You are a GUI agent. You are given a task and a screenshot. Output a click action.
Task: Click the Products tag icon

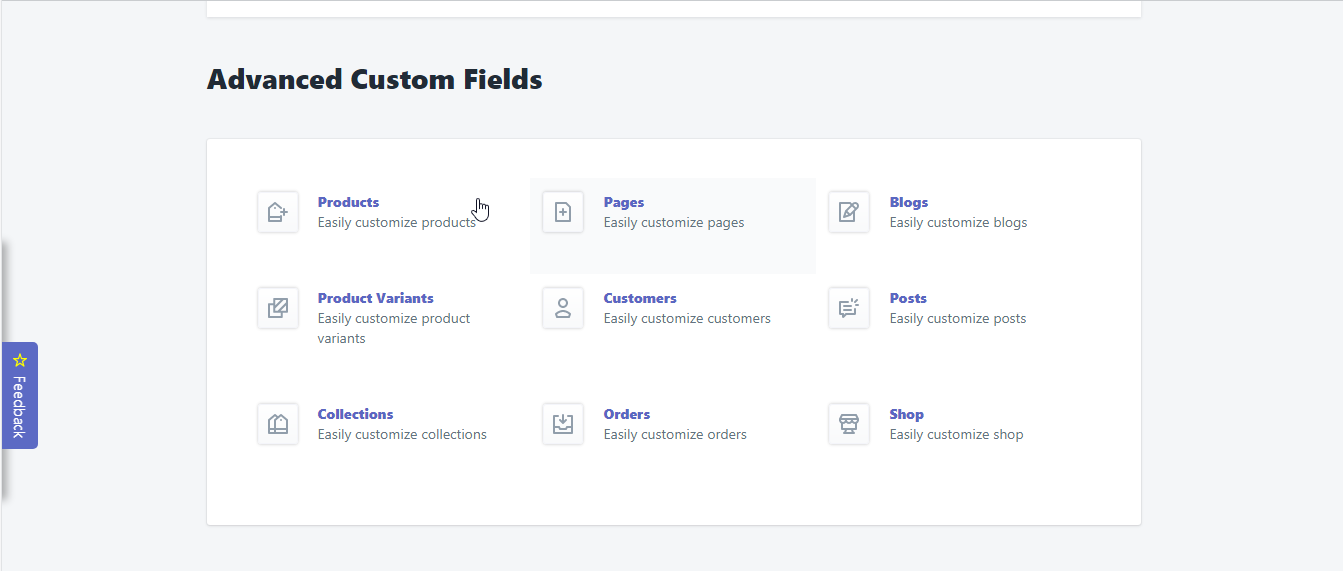[x=278, y=212]
